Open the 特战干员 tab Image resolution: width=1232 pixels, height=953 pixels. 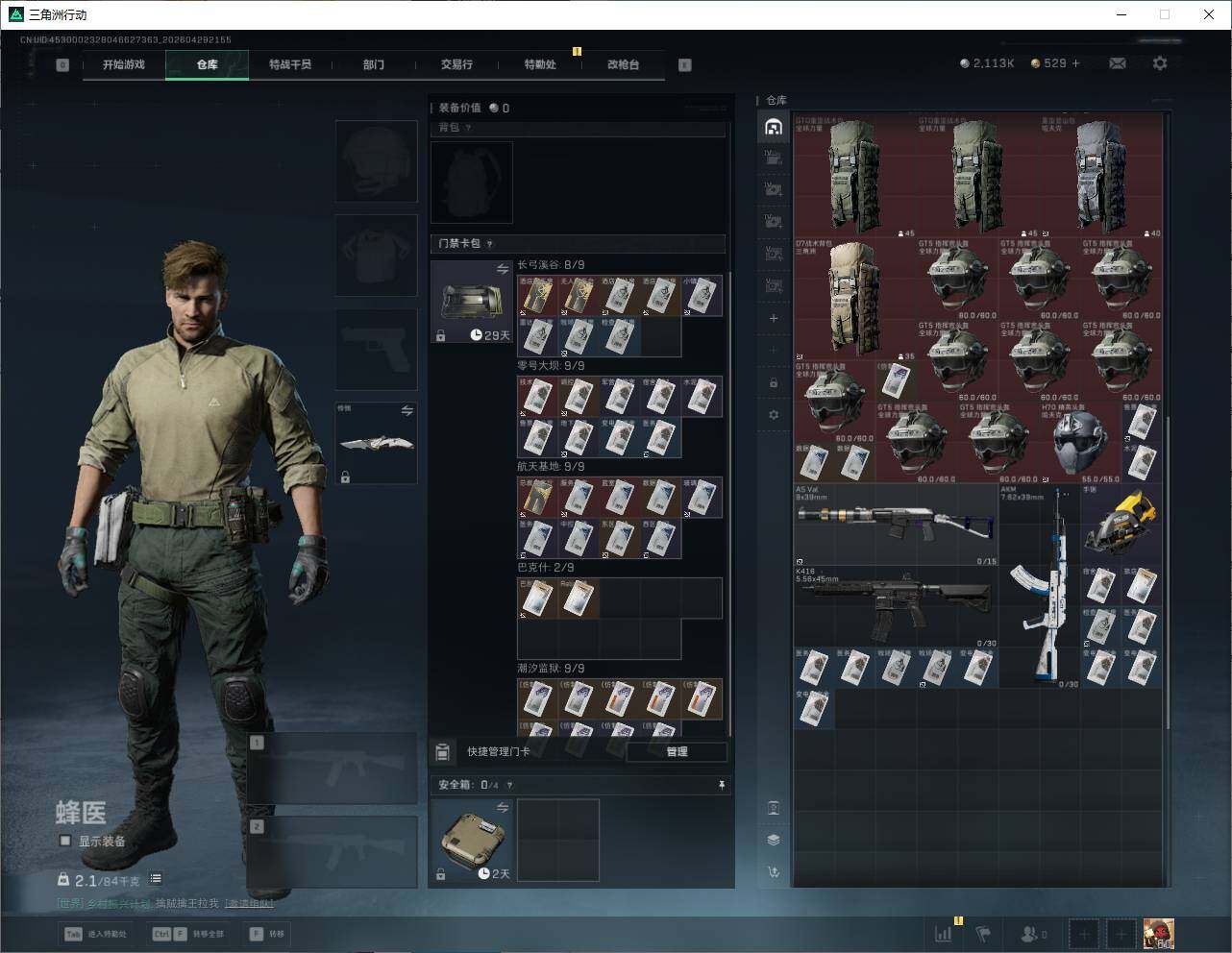pyautogui.click(x=290, y=64)
